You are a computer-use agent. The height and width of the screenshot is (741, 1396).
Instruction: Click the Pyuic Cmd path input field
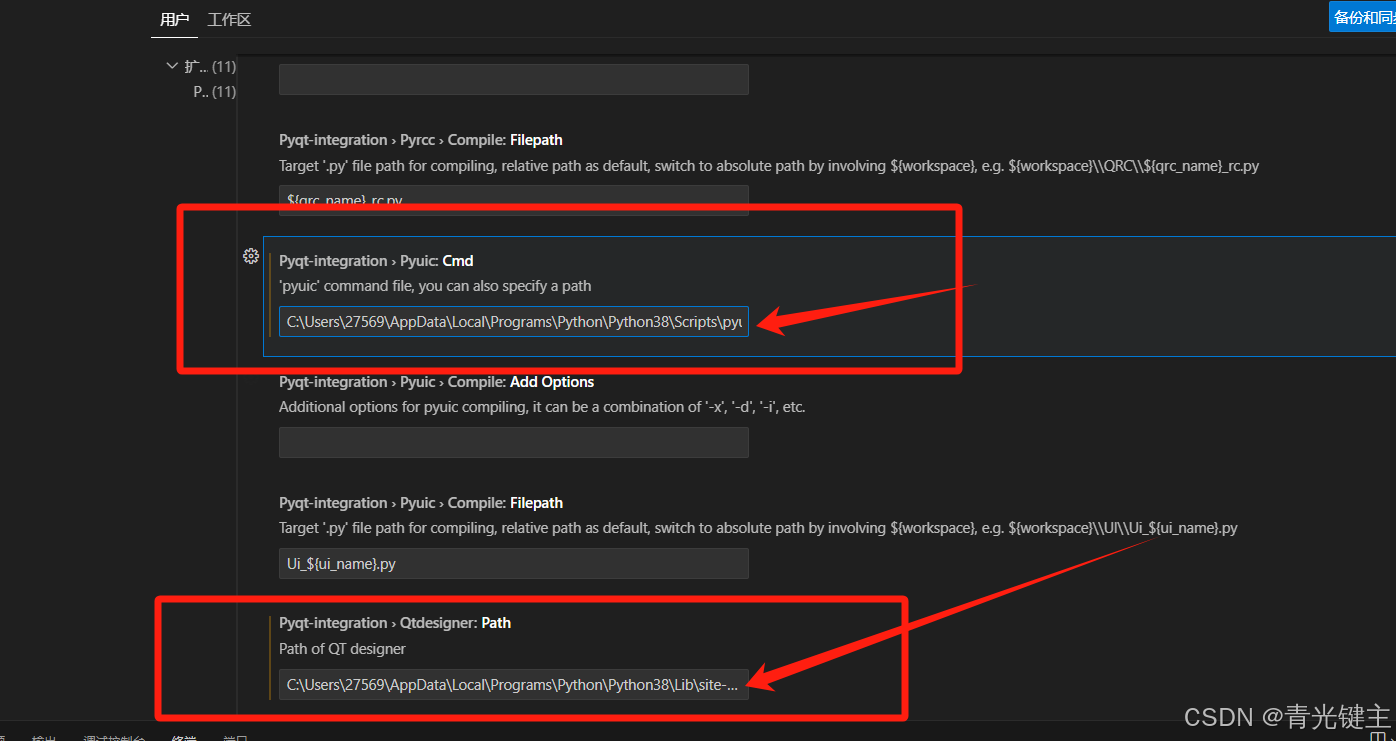point(513,321)
